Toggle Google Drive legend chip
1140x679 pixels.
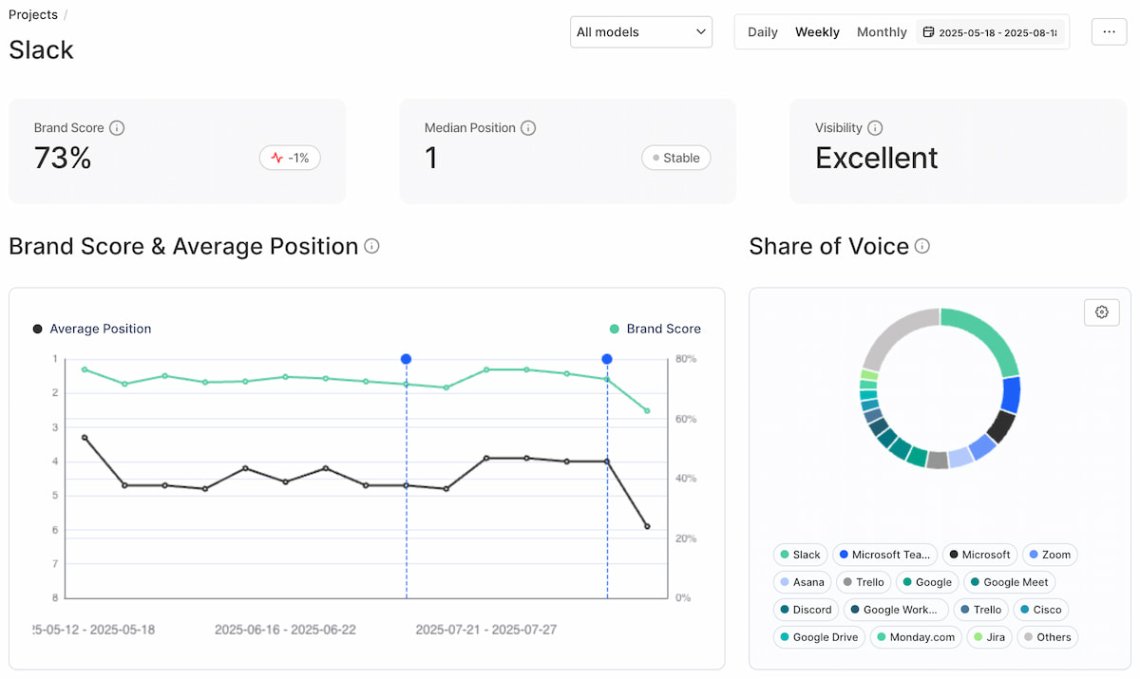(818, 638)
